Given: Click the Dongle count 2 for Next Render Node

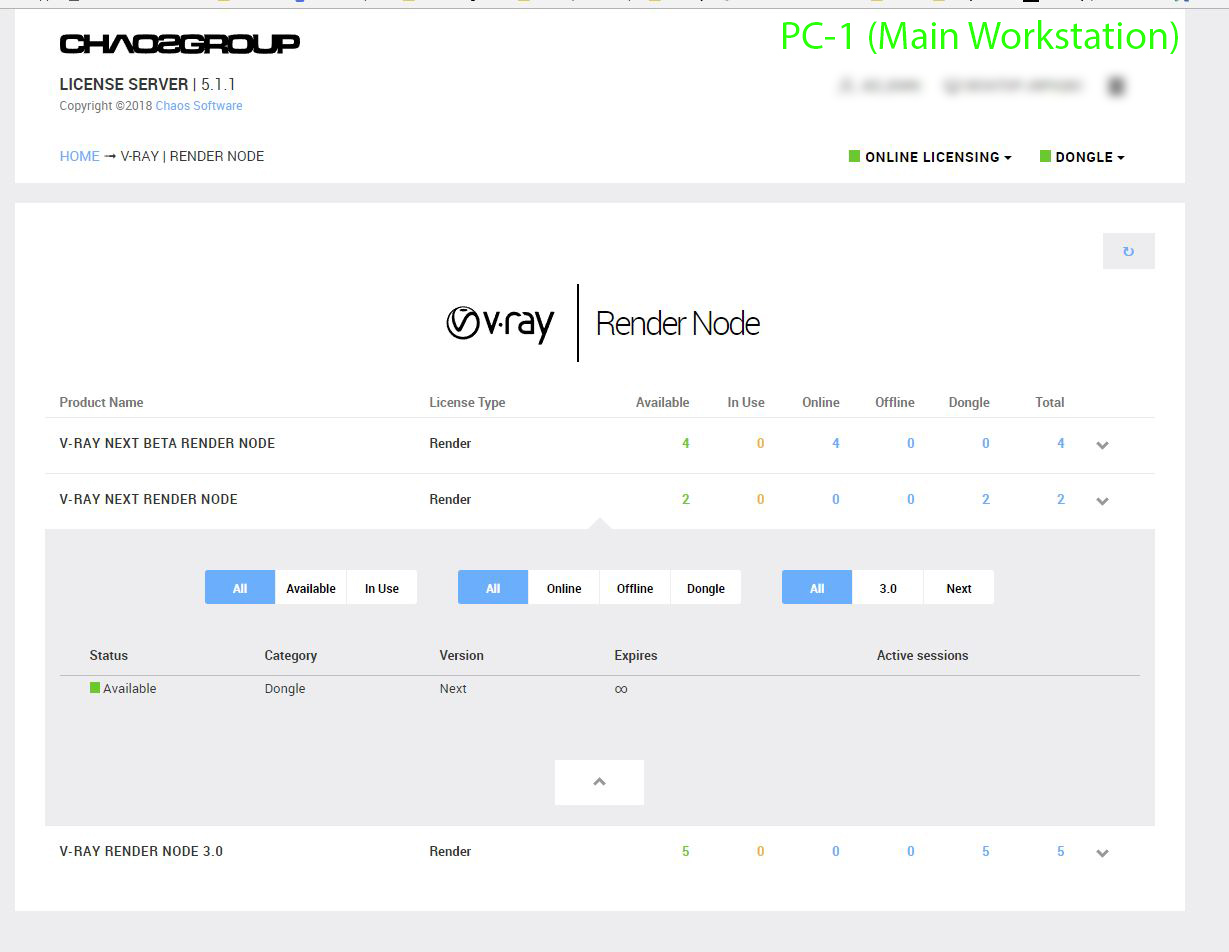Looking at the screenshot, I should coord(985,499).
